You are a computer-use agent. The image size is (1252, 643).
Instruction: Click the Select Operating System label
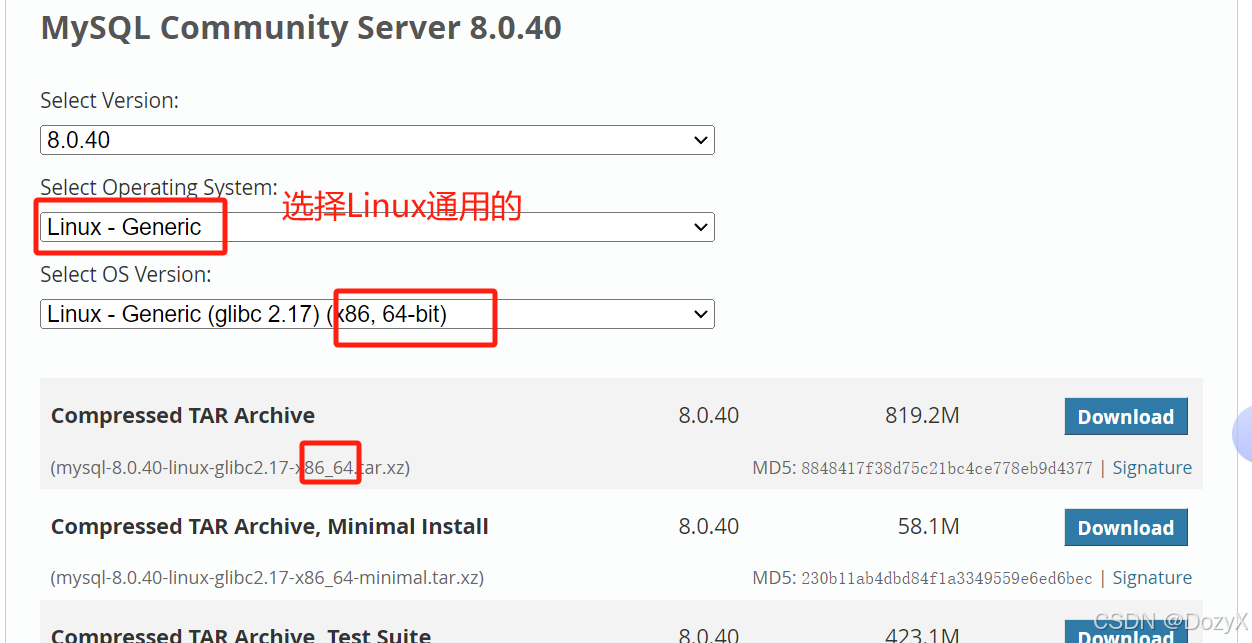pos(159,187)
